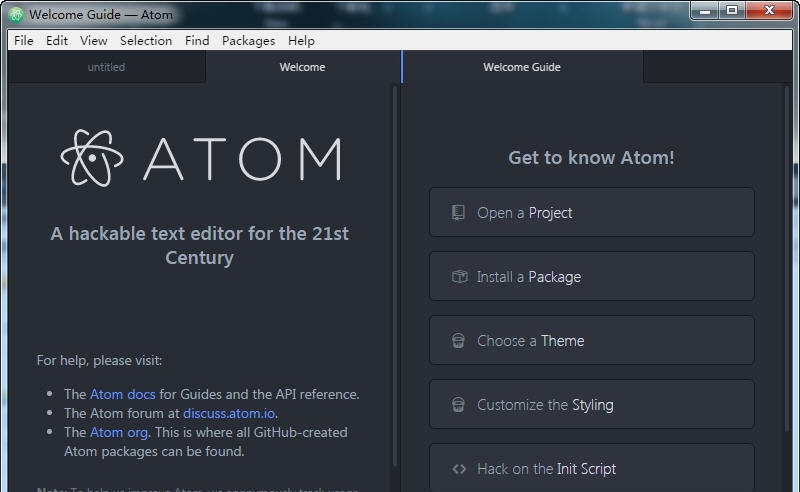Open the Edit menu
Screen dimensions: 800x492
(x=57, y=40)
